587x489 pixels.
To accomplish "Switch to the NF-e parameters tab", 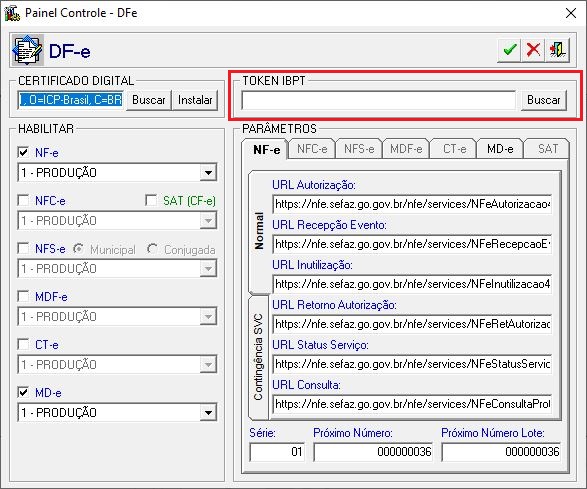I will click(x=266, y=149).
